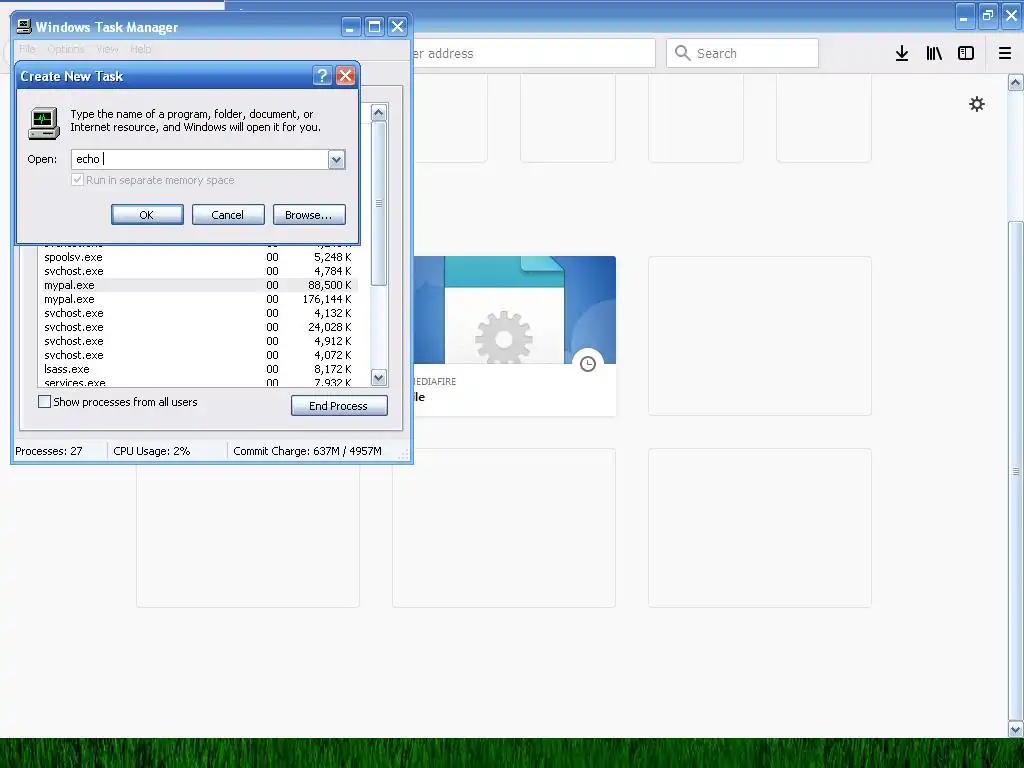Screen dimensions: 1024x768
Task: Click the Open text field containing echo
Action: (x=200, y=159)
